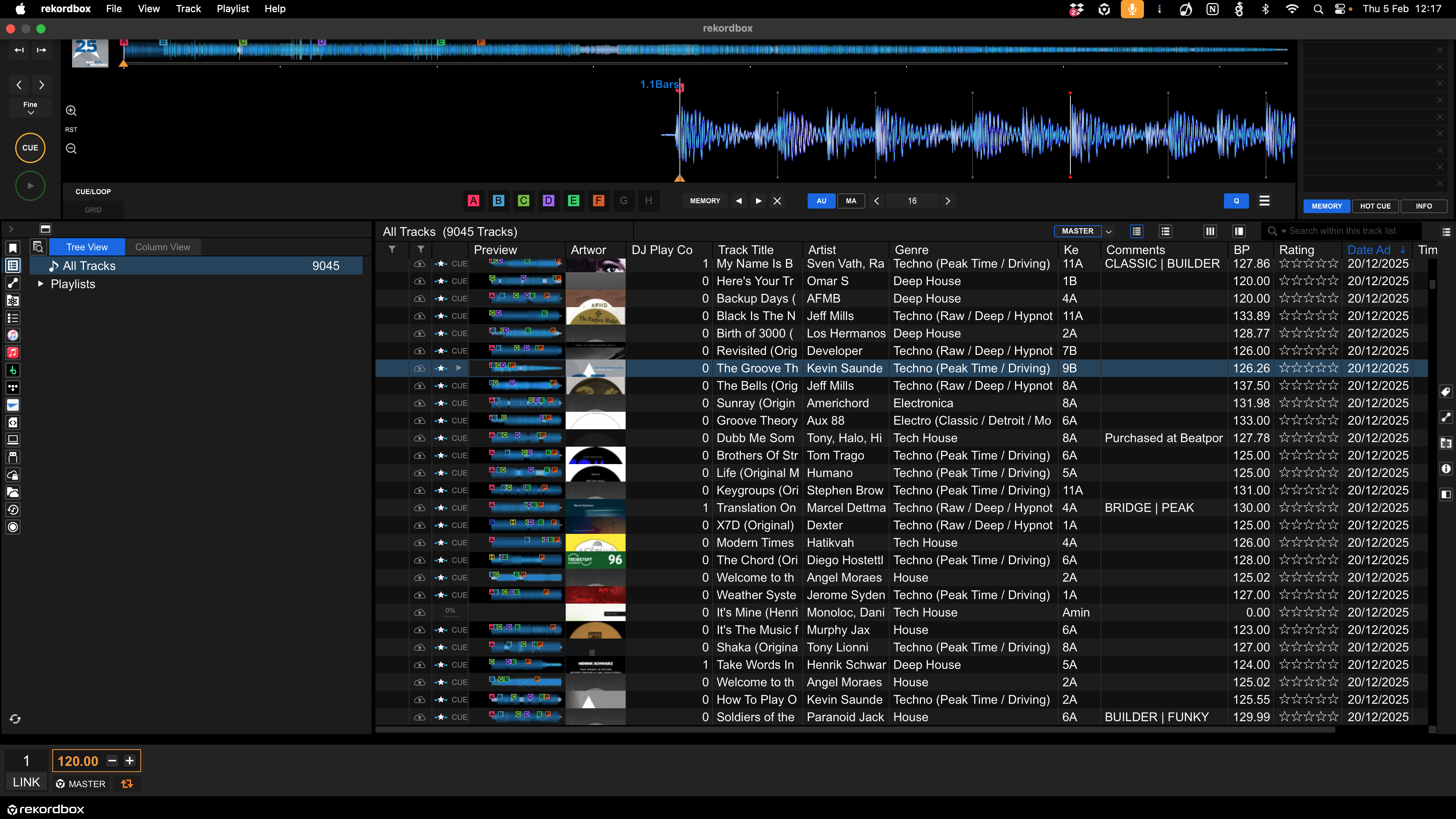Toggle the Q quantize button
Viewport: 1456px width, 819px height.
(1236, 201)
